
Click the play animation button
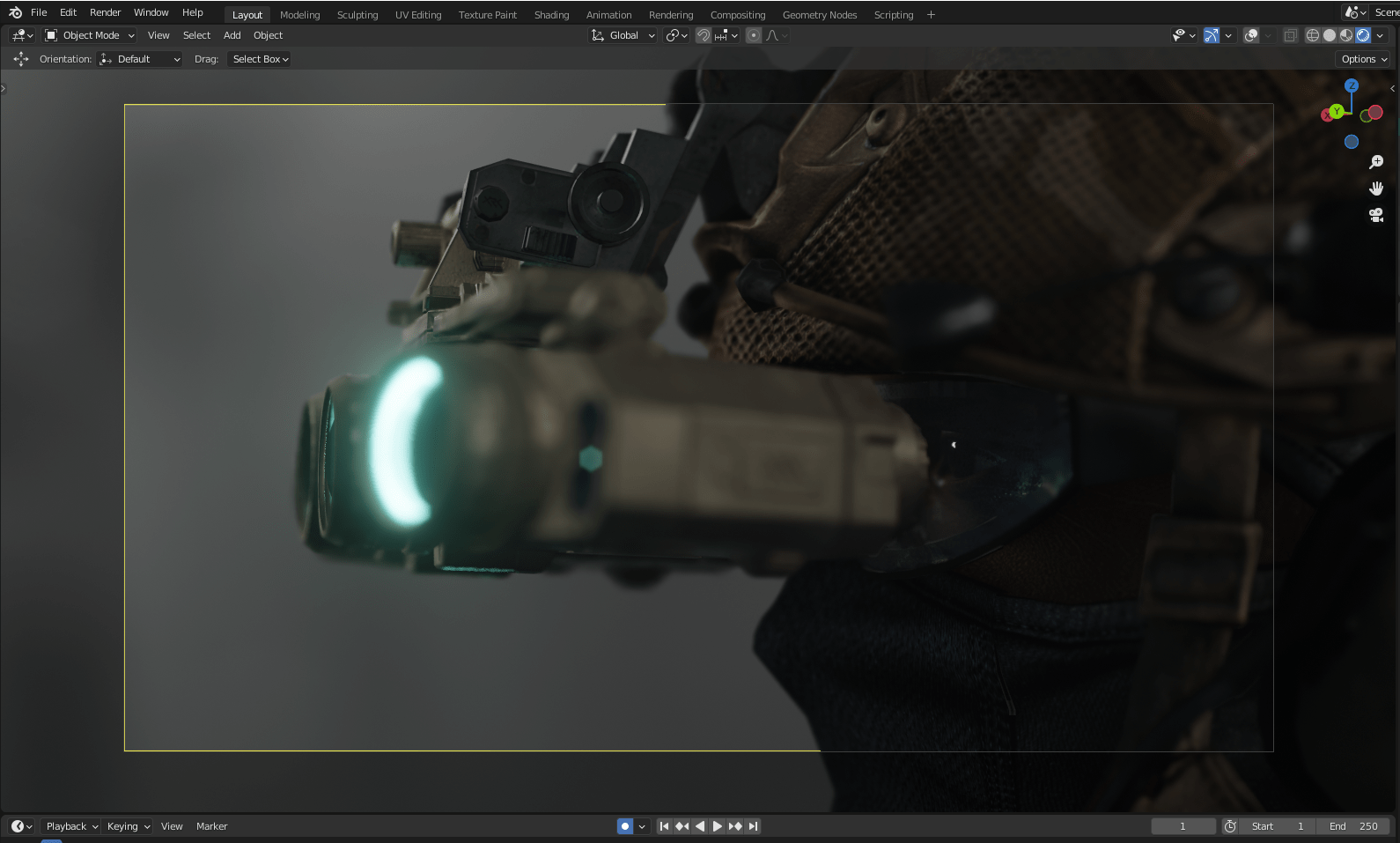[718, 826]
